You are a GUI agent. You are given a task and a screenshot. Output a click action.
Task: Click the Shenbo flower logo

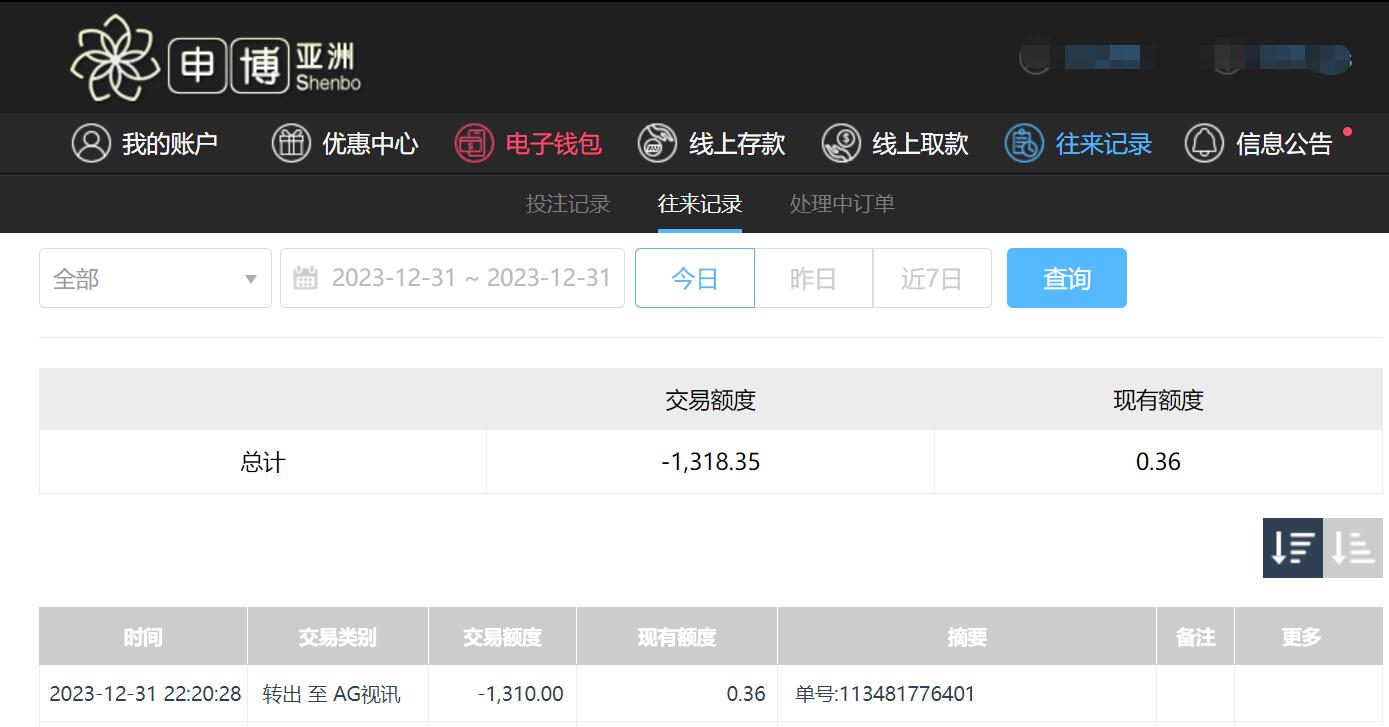[115, 58]
